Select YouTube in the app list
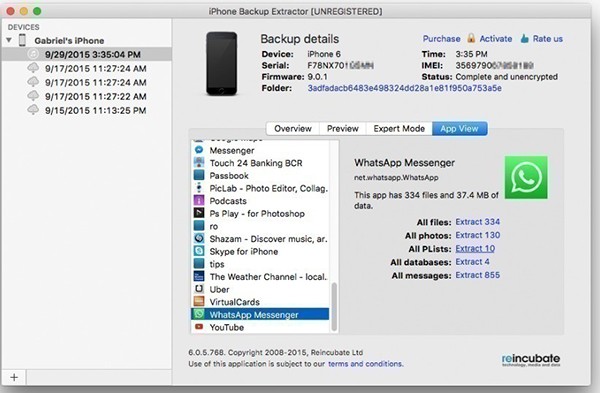This screenshot has width=600, height=393. point(227,327)
